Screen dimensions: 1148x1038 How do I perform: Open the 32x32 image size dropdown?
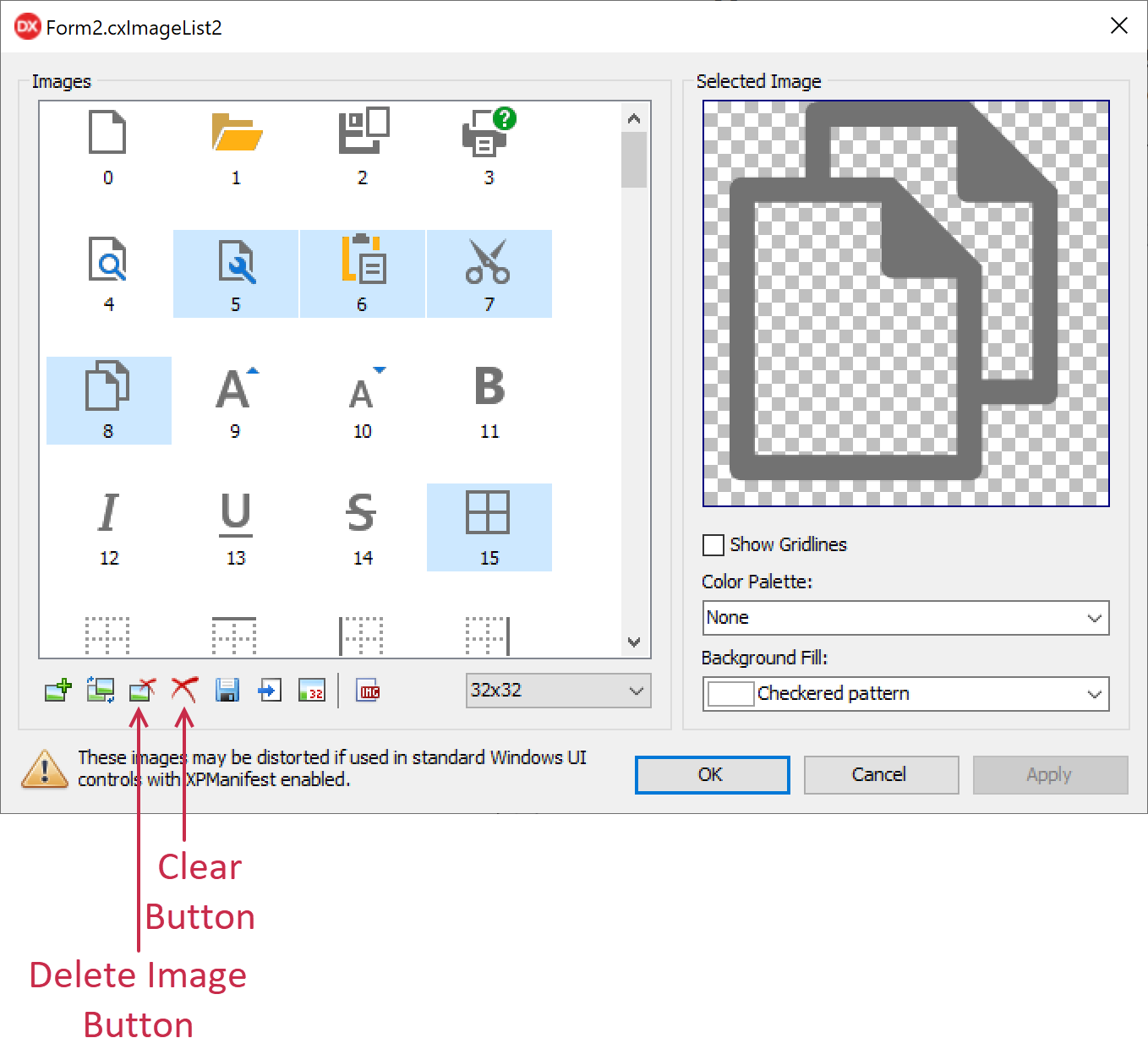pos(557,691)
